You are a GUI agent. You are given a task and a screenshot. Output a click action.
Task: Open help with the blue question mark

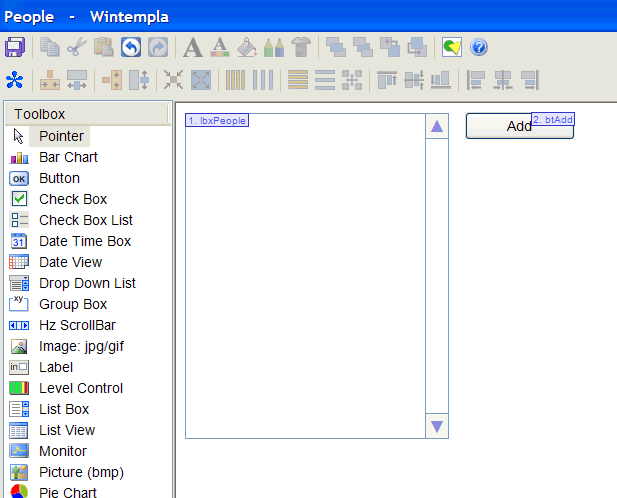click(479, 47)
